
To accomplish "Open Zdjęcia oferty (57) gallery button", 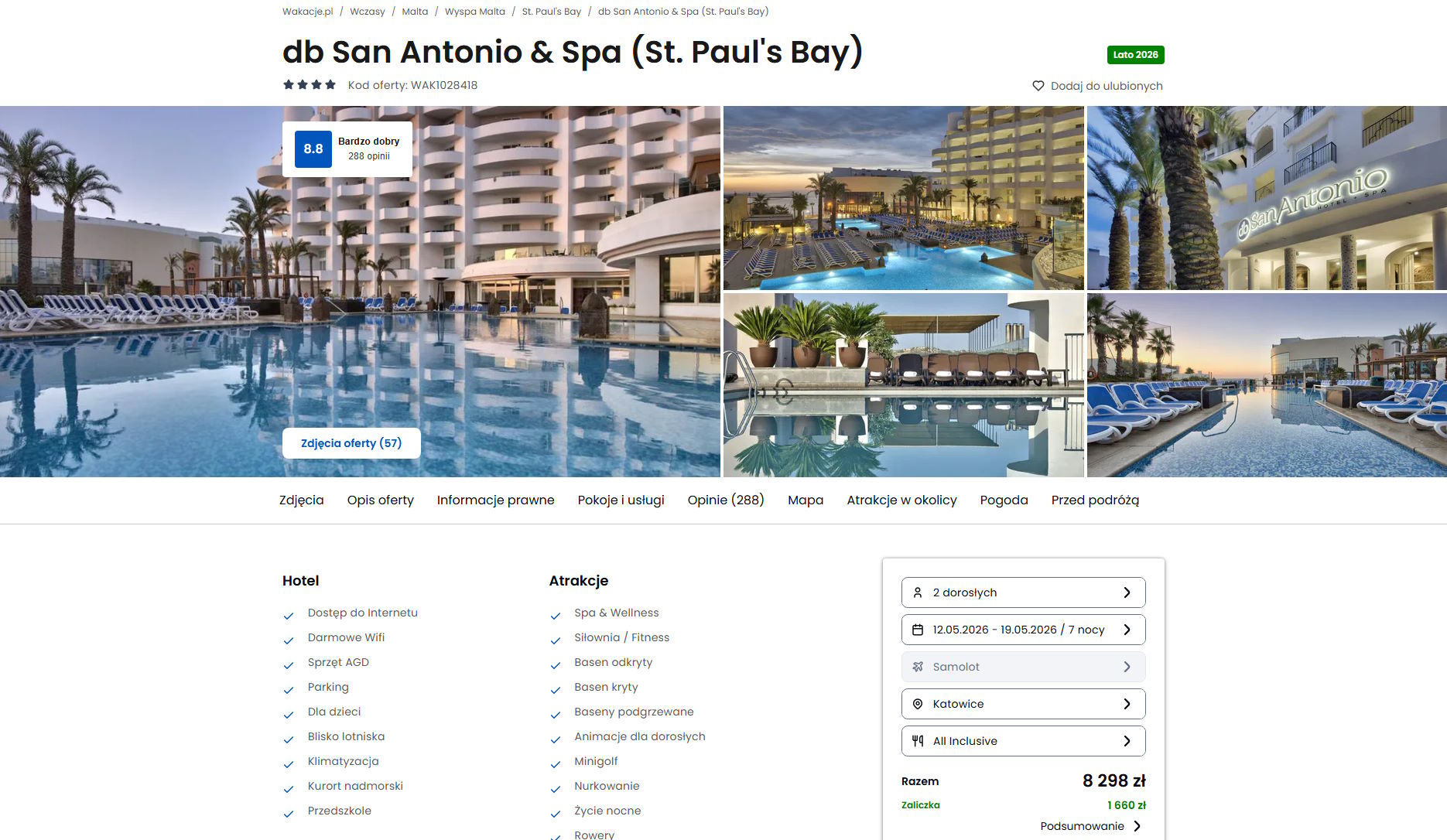I will click(351, 443).
